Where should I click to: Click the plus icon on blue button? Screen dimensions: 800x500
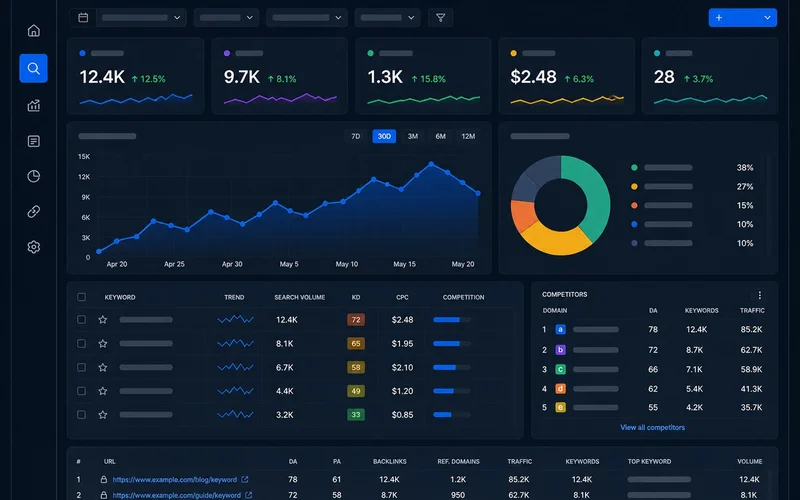[x=719, y=18]
